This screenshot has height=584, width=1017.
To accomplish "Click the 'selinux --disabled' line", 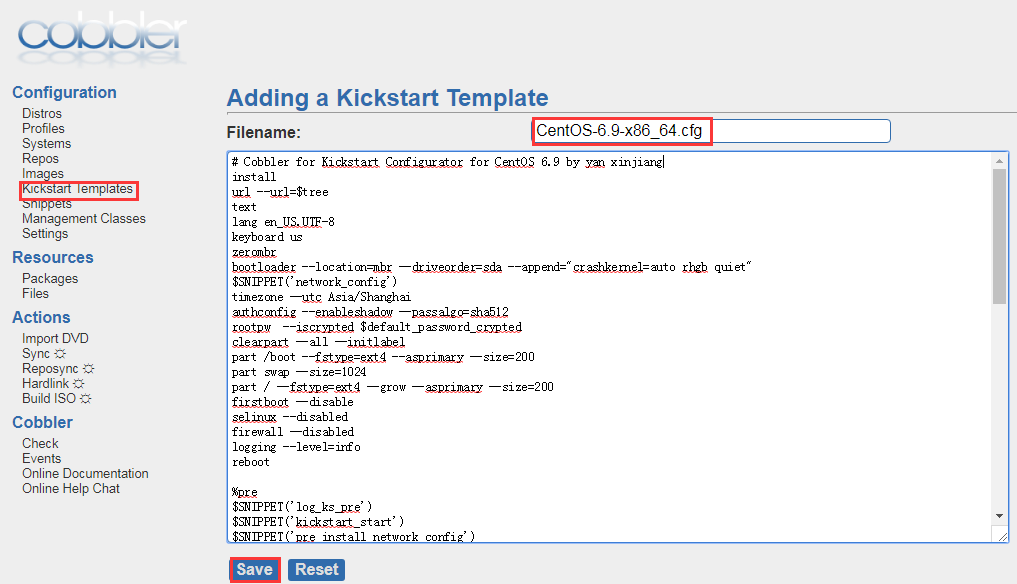I will pos(290,417).
